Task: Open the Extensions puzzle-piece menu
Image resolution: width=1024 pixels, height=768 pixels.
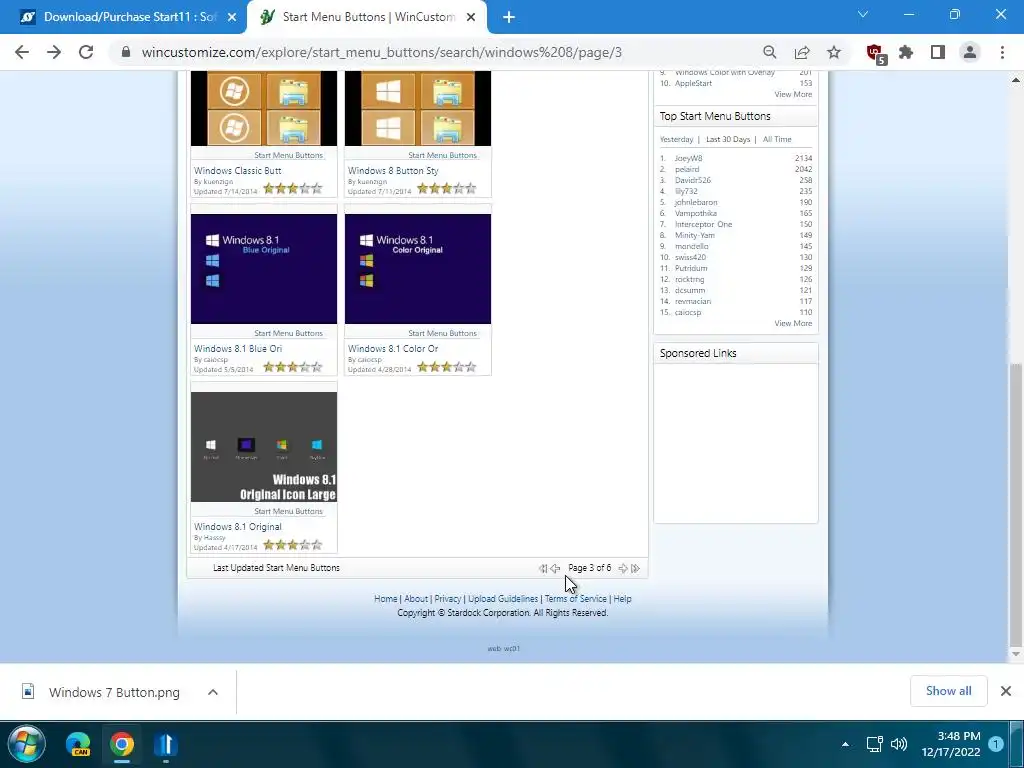Action: click(906, 52)
